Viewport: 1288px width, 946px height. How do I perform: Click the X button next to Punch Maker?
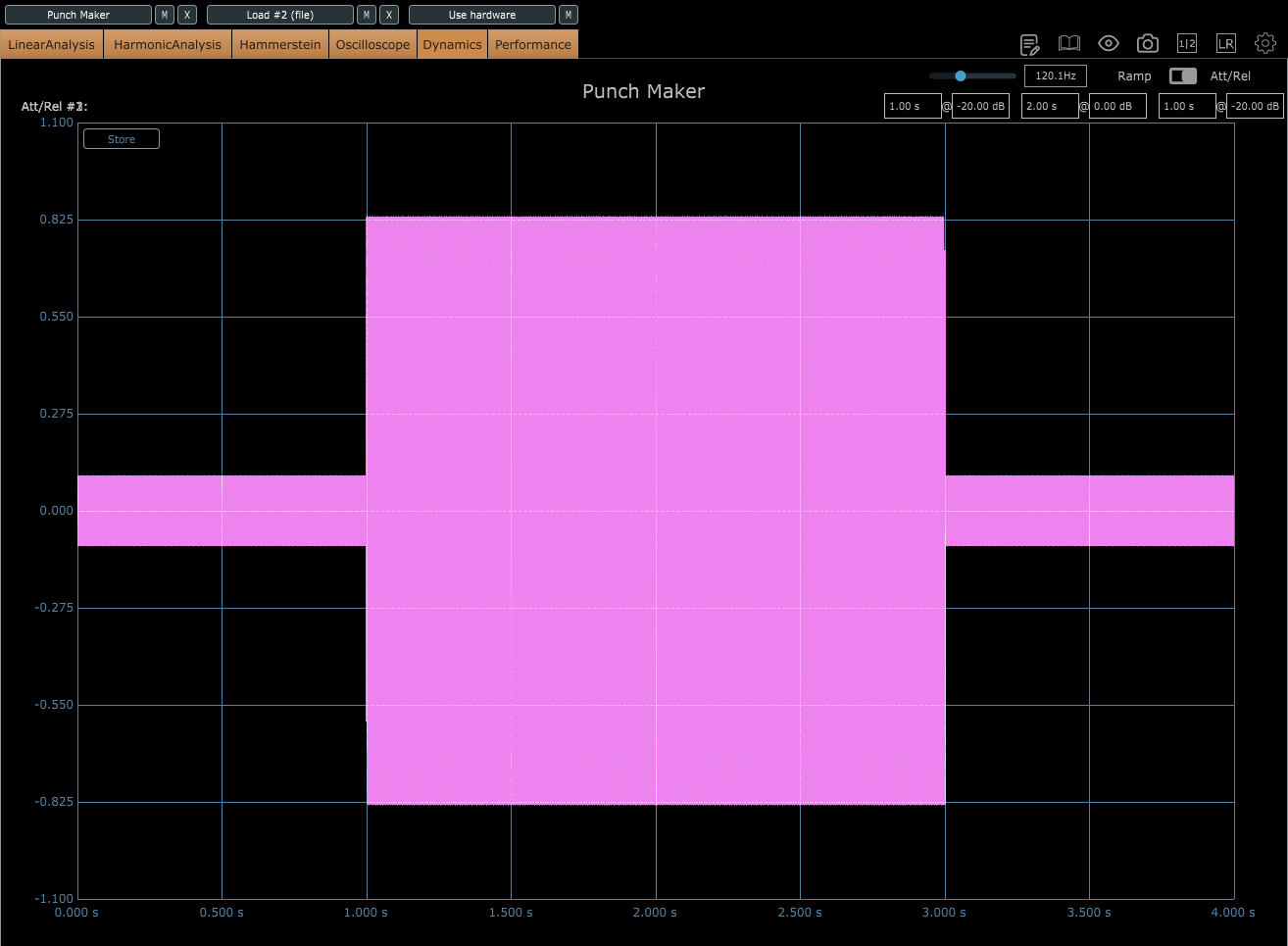coord(187,15)
